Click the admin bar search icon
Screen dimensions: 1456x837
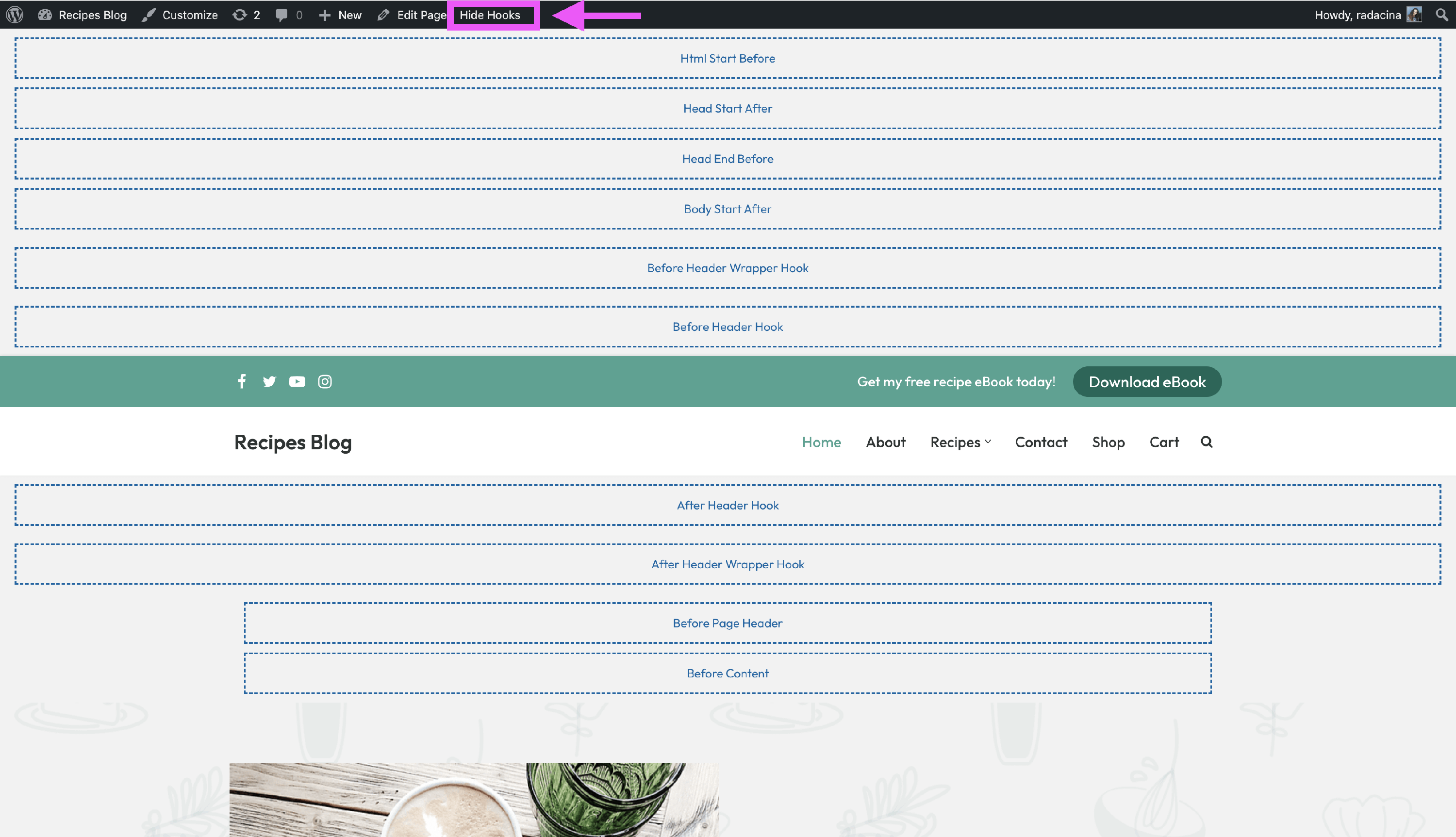(x=1441, y=15)
